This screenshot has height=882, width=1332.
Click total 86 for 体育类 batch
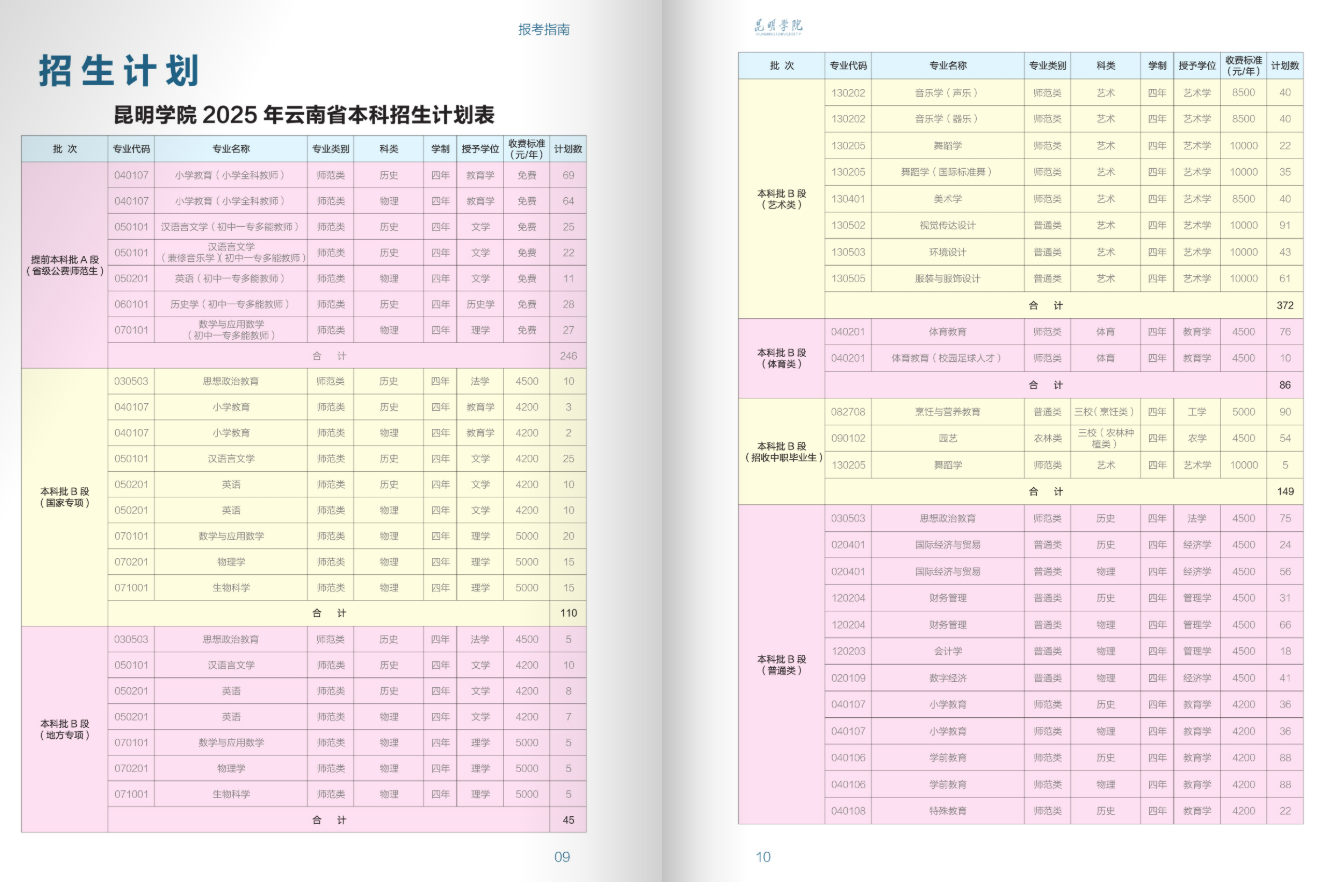point(1285,384)
